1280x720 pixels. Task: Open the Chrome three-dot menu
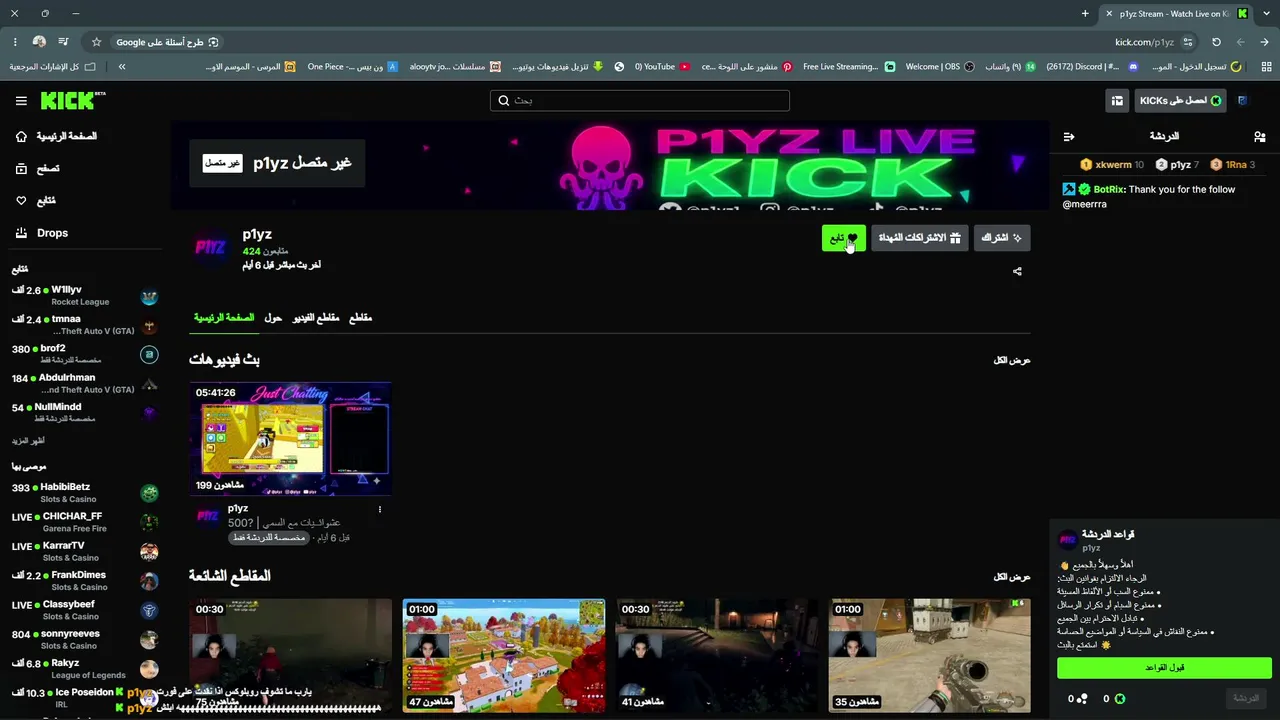(x=15, y=42)
